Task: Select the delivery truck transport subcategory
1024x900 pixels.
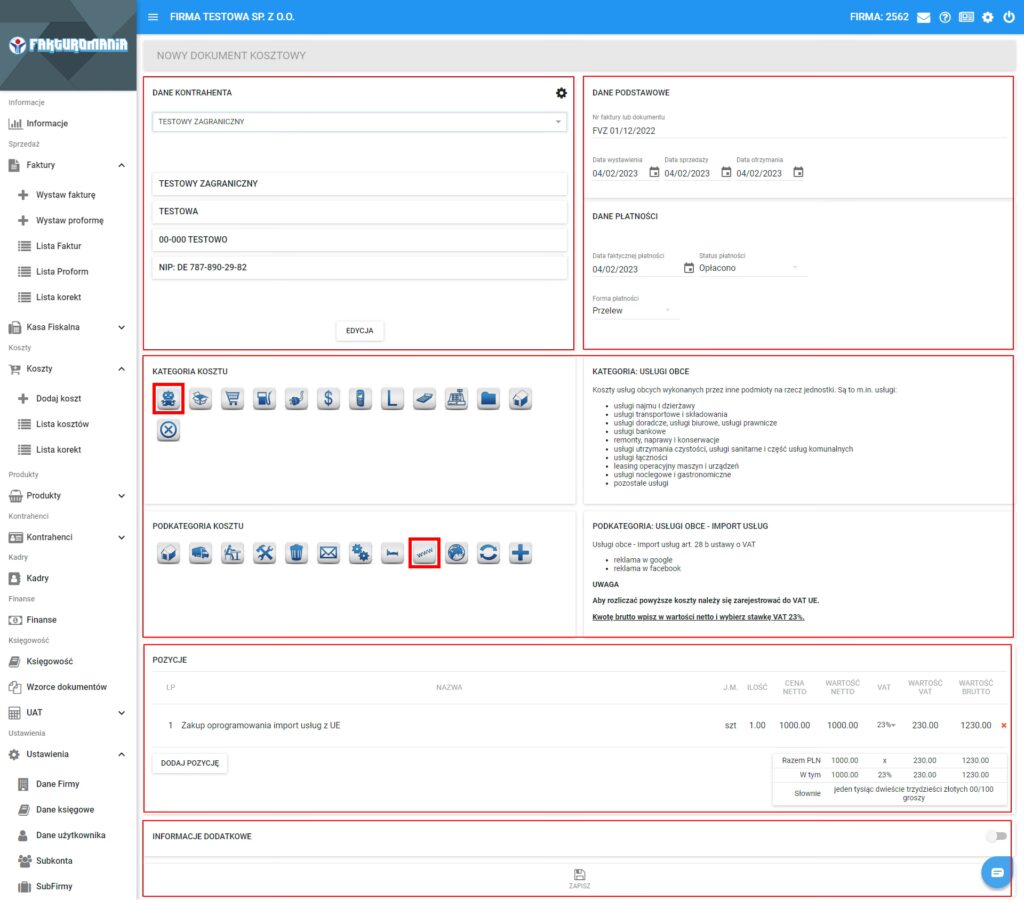Action: (x=200, y=553)
